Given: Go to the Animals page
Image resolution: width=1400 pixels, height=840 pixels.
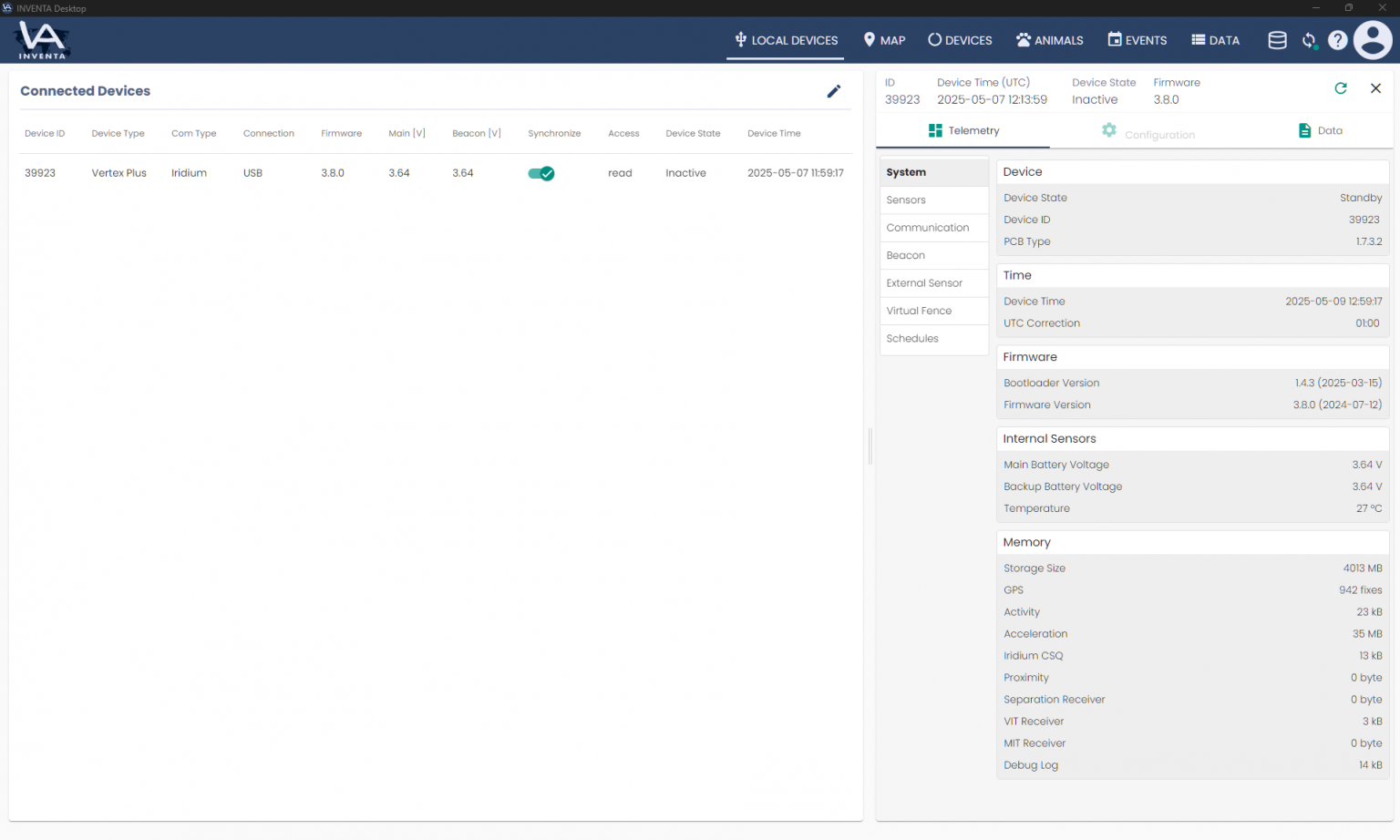Looking at the screenshot, I should coord(1049,40).
